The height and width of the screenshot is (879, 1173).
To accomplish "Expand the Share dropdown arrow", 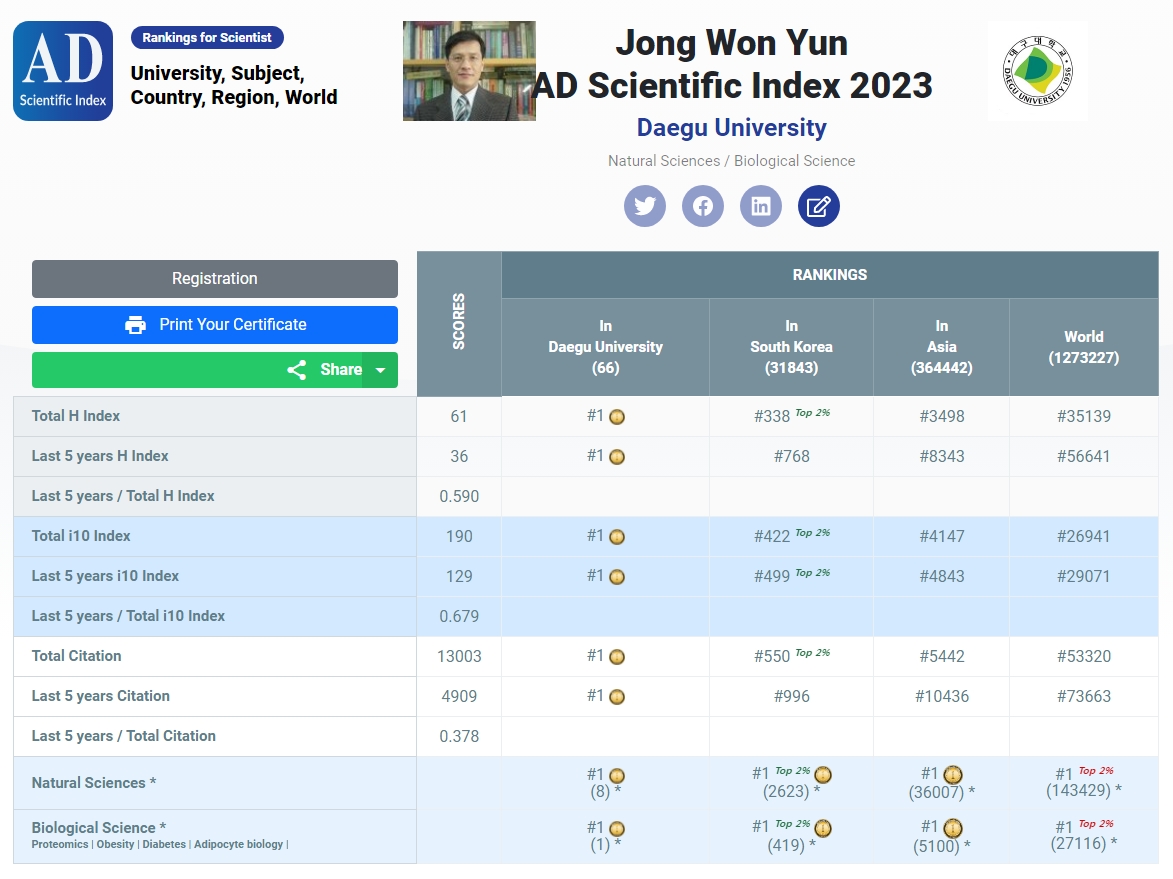I will tap(380, 370).
